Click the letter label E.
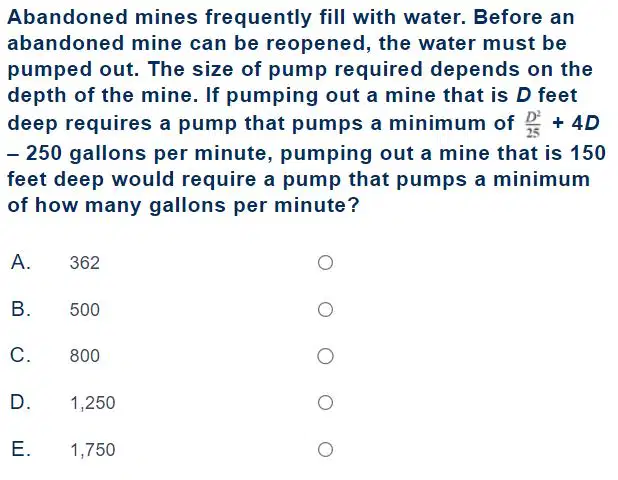Image resolution: width=618 pixels, height=480 pixels. coord(21,449)
